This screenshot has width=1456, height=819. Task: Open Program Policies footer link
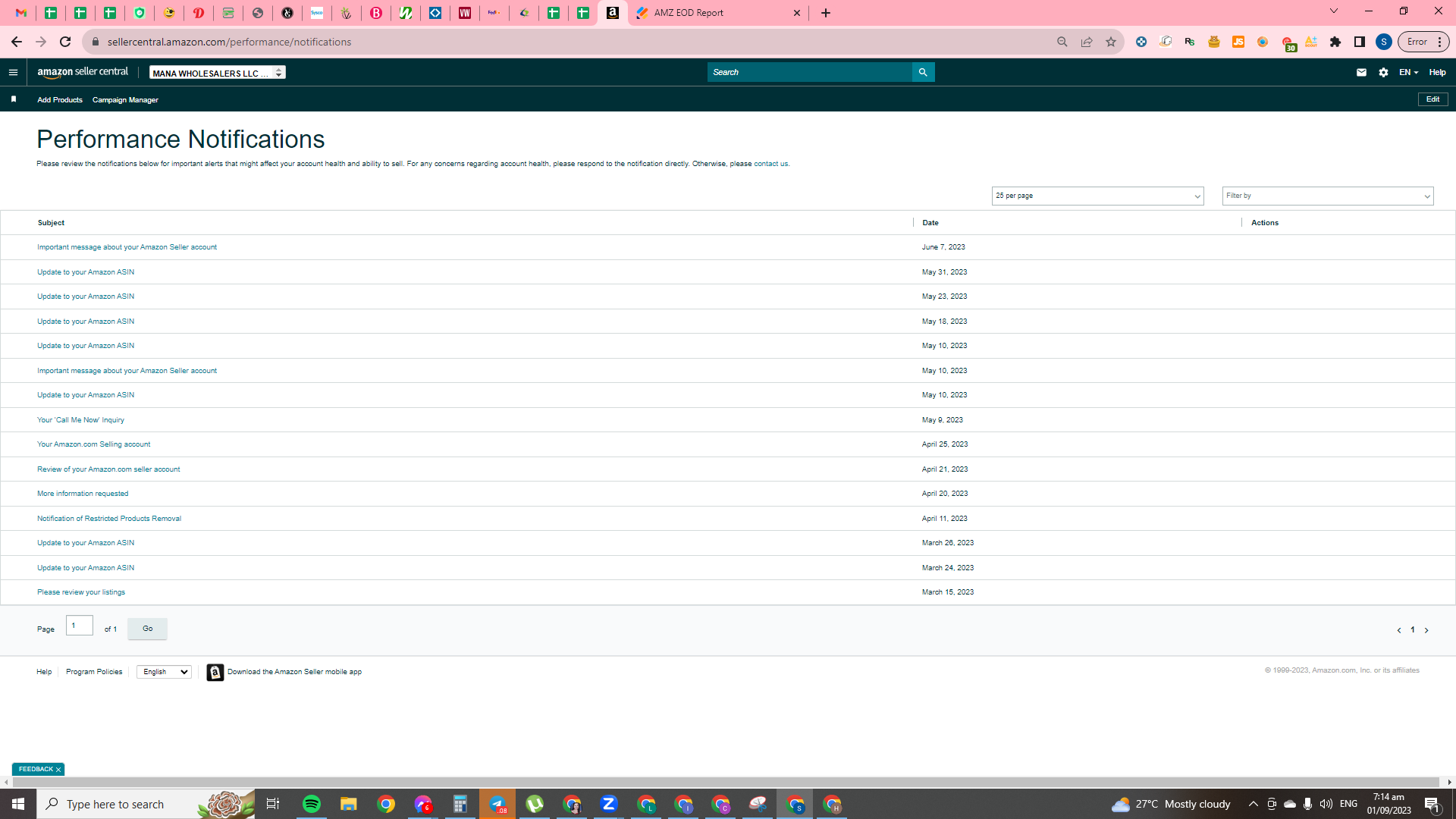coord(94,672)
